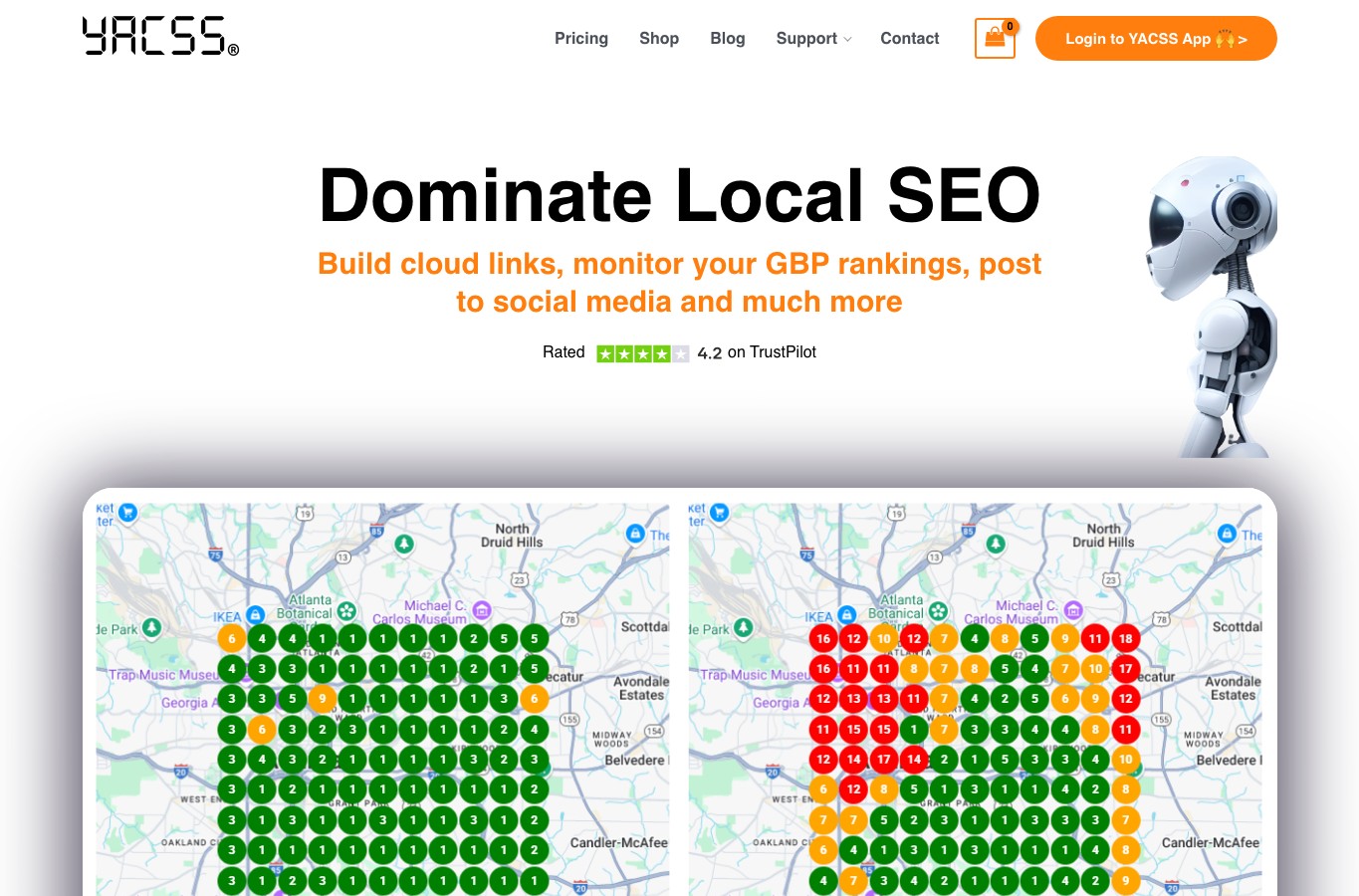The width and height of the screenshot is (1359, 896).
Task: Expand the Support dropdown menu
Action: click(x=813, y=39)
